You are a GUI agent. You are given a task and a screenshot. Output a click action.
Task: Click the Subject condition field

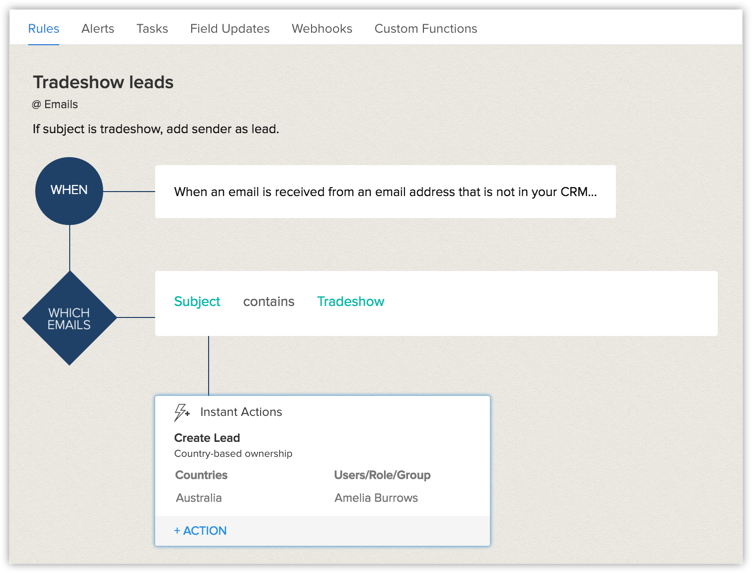pos(197,301)
